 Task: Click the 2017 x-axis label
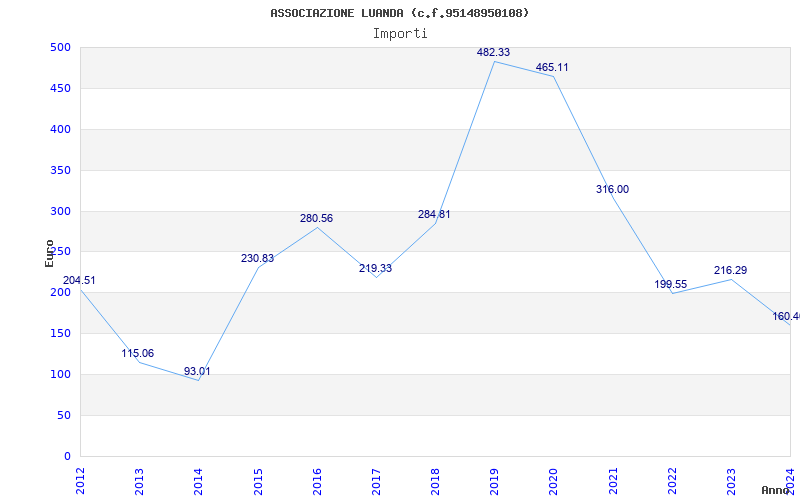376,481
